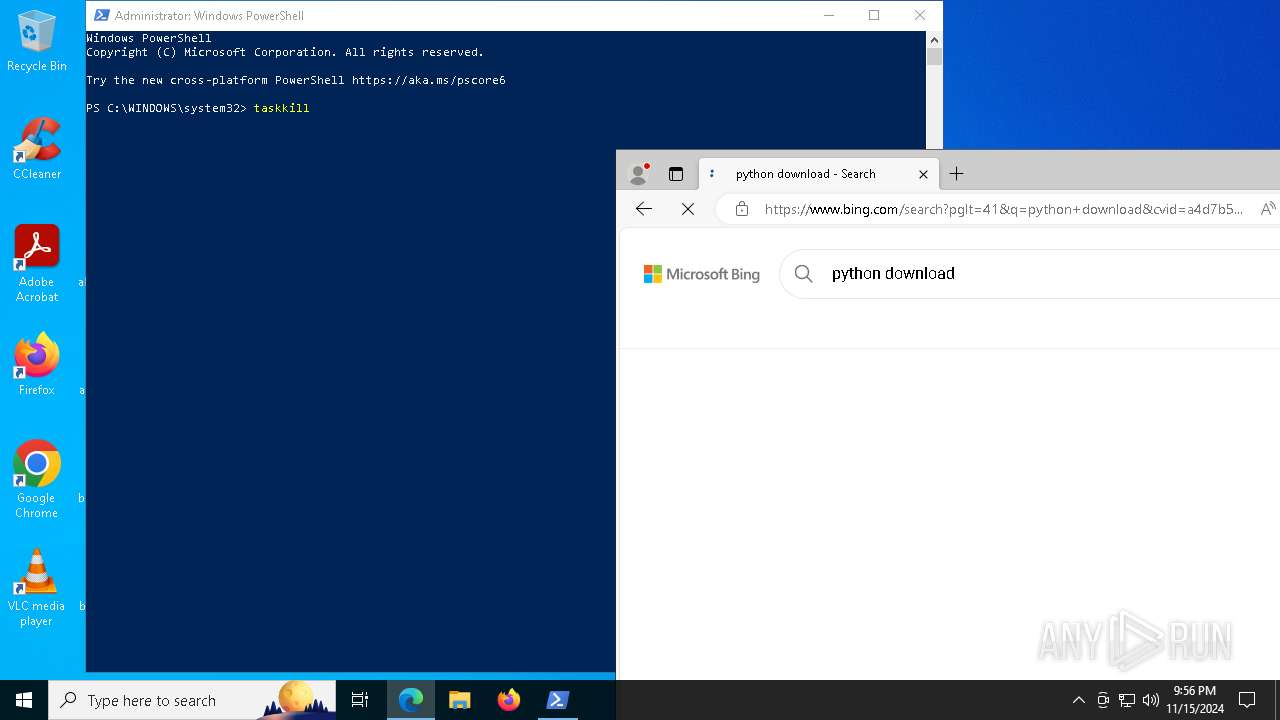Minimize the PowerShell window
The image size is (1280, 720).
tap(829, 15)
